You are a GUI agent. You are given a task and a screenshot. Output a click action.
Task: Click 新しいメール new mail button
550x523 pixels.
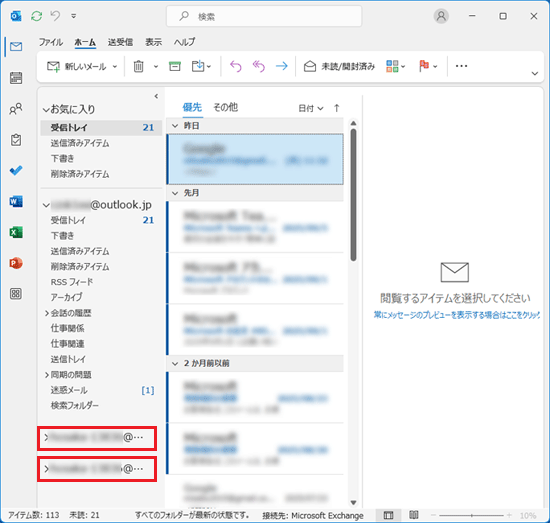pyautogui.click(x=76, y=66)
